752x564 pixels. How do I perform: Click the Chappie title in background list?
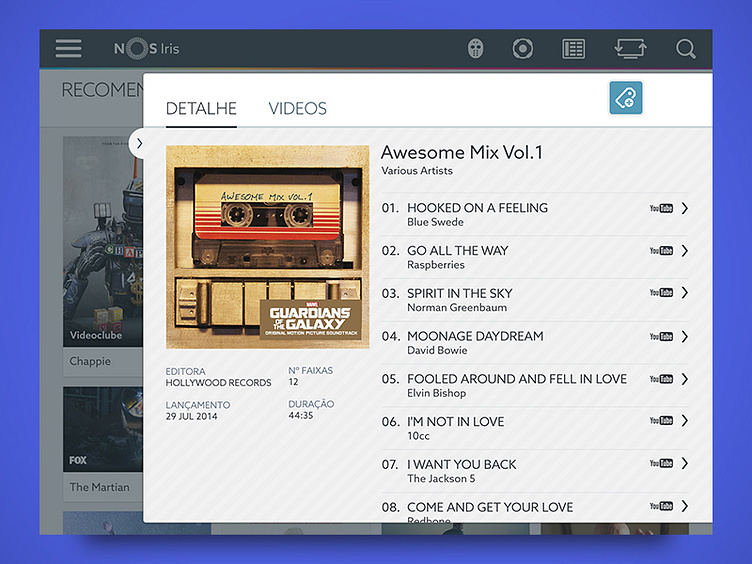click(x=90, y=361)
